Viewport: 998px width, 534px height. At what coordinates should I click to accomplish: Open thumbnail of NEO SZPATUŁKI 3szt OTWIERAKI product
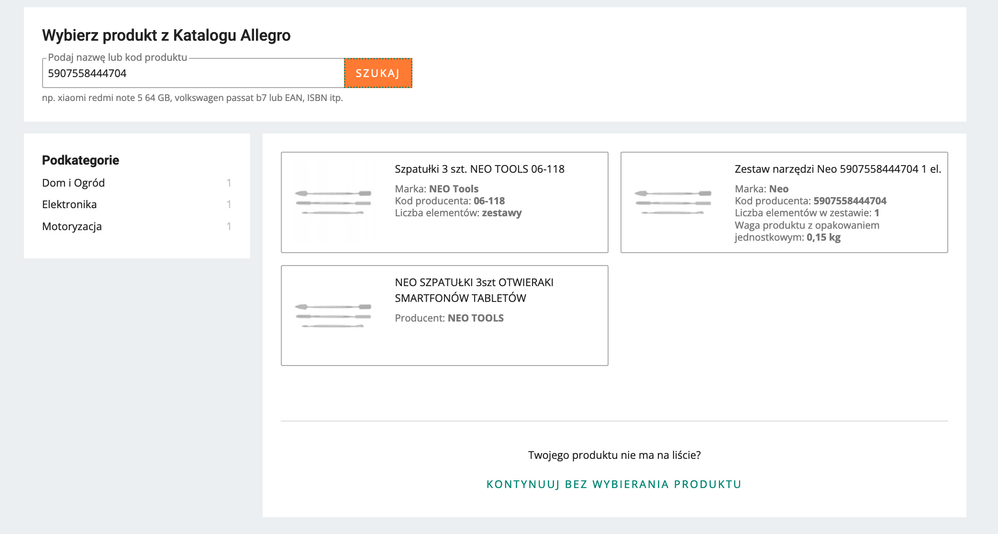333,316
